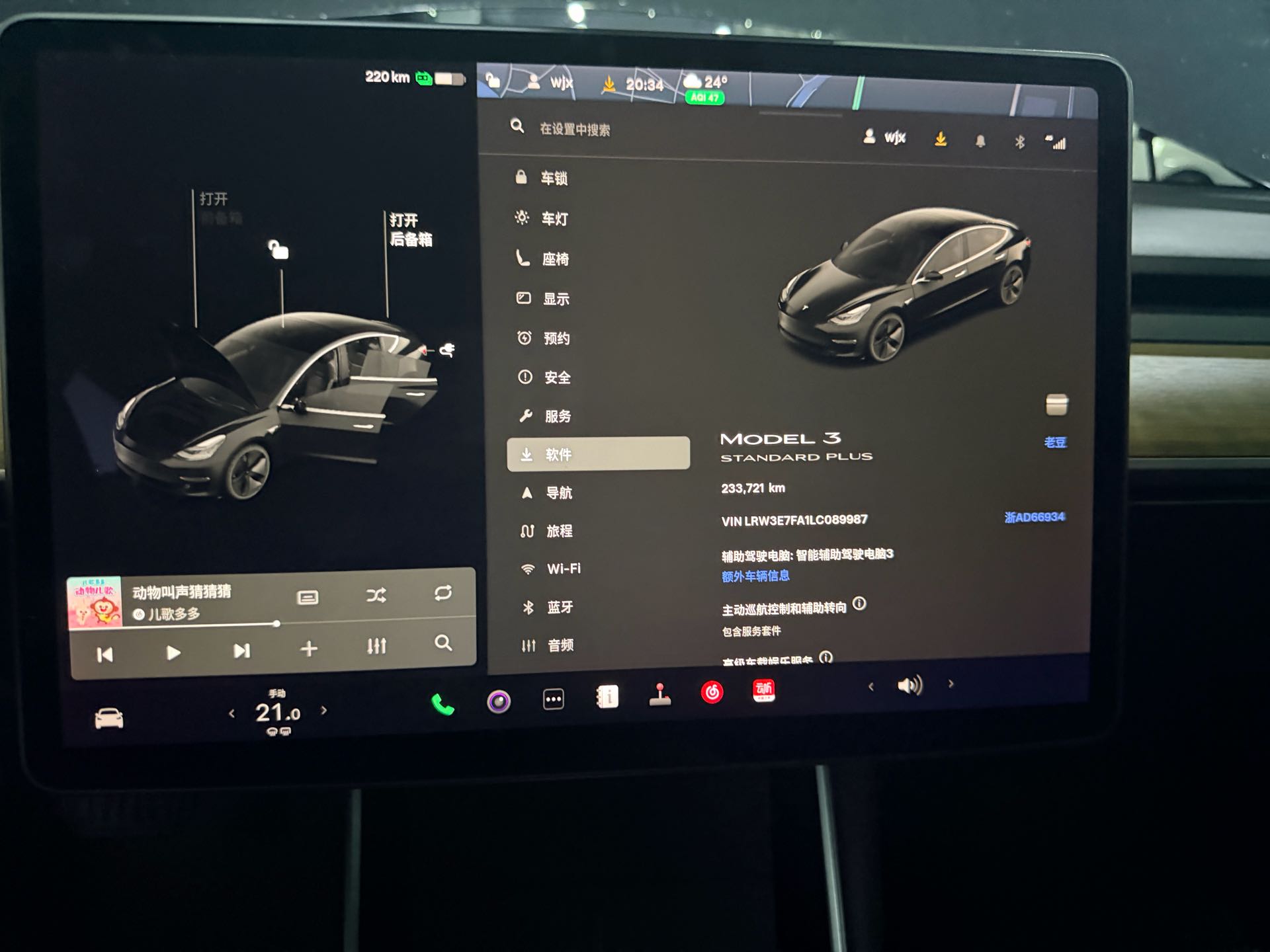
Task: Launch the arcade joystick app
Action: point(659,695)
